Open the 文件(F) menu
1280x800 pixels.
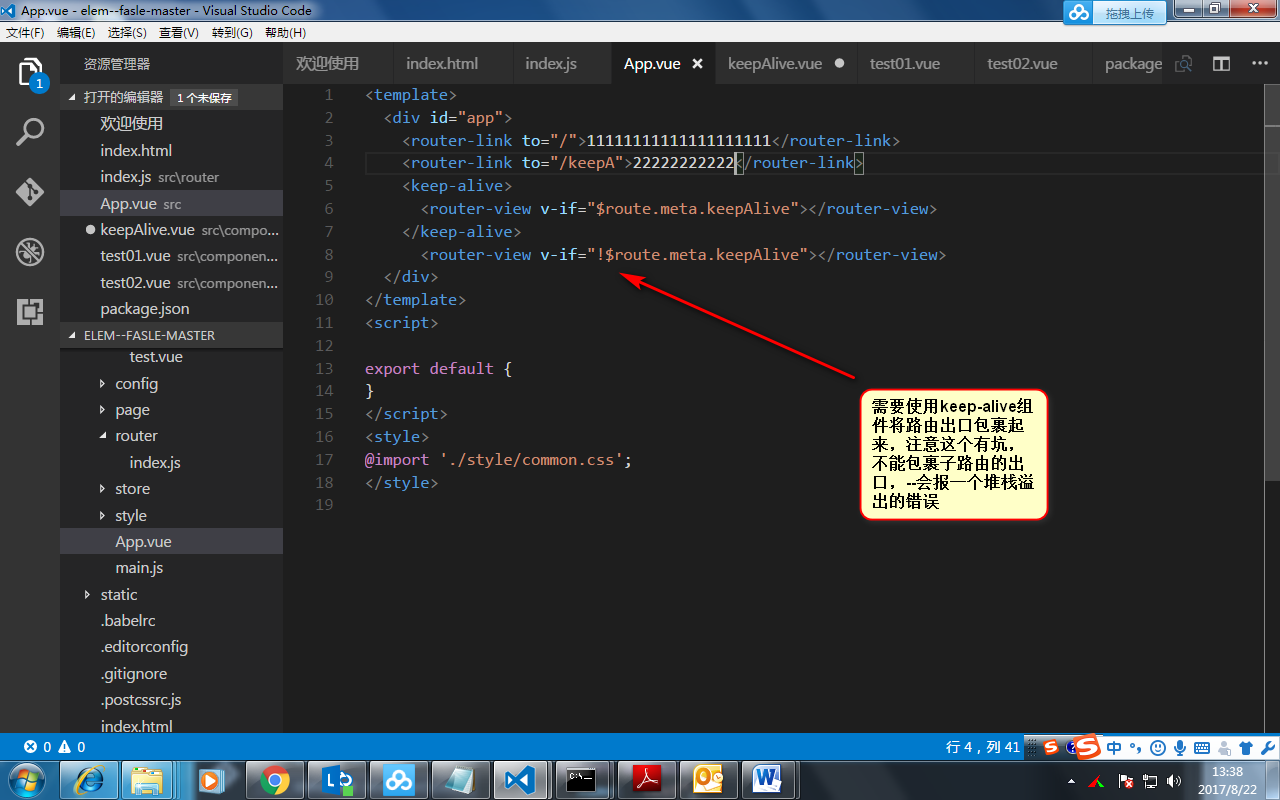point(25,33)
